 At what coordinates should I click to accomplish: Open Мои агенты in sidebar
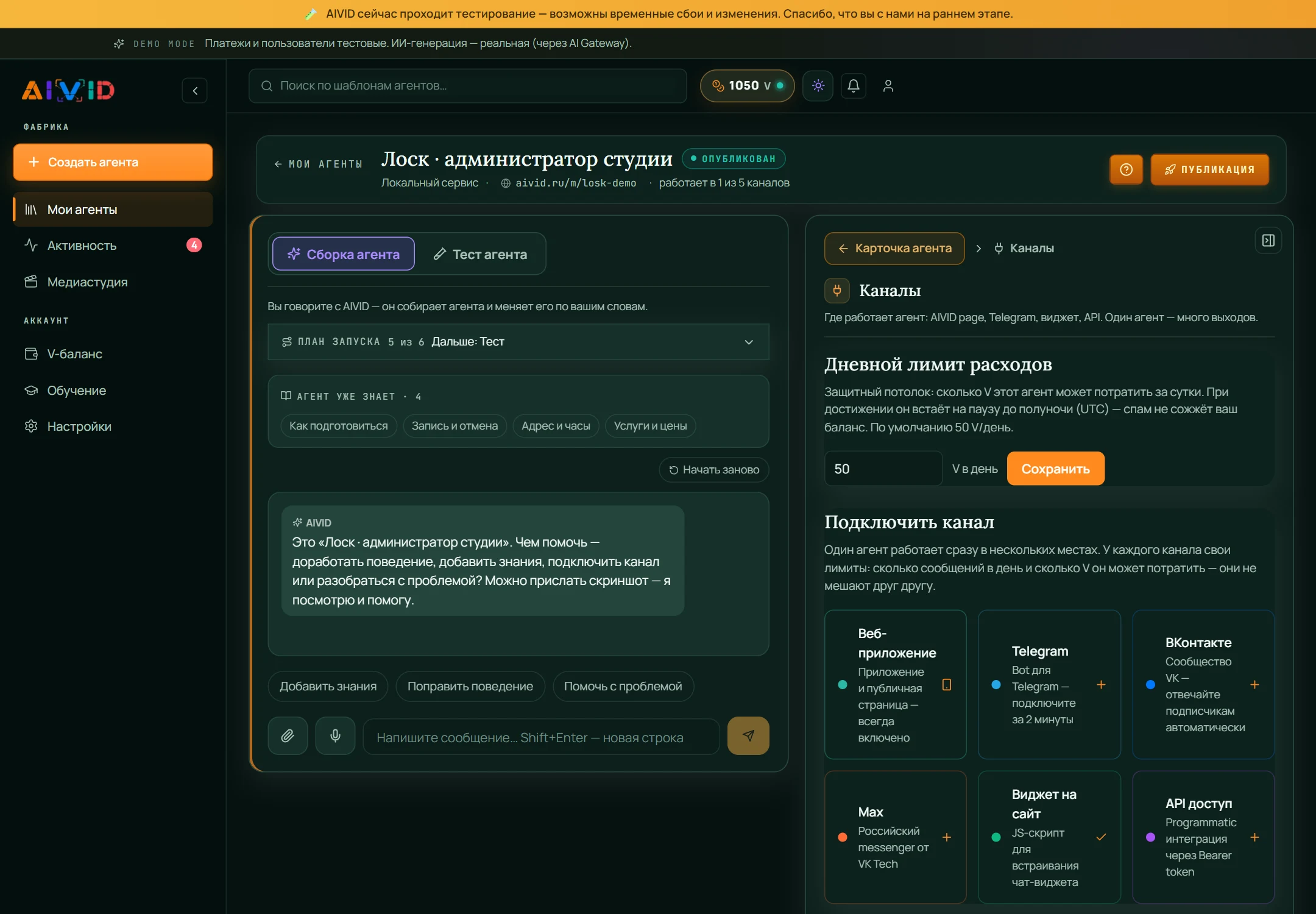[x=113, y=210]
